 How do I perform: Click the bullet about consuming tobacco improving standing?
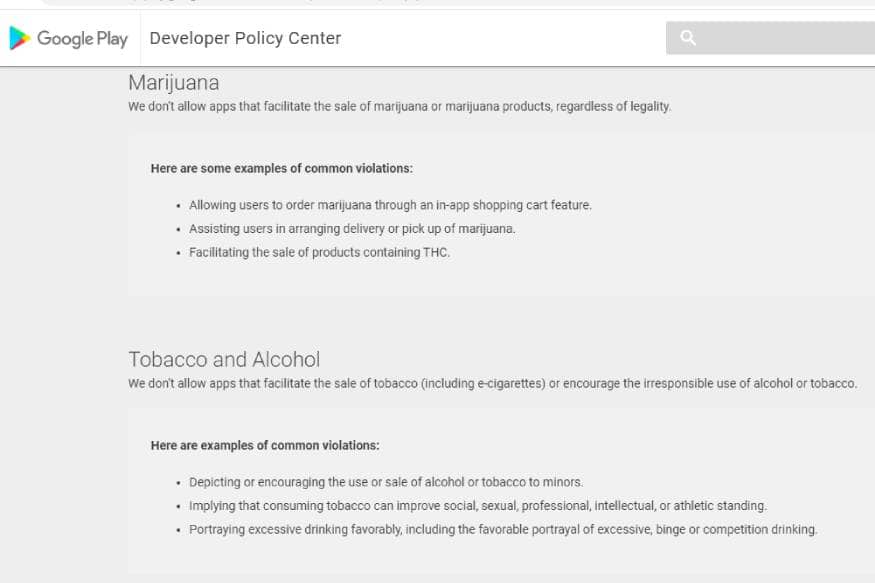click(478, 506)
